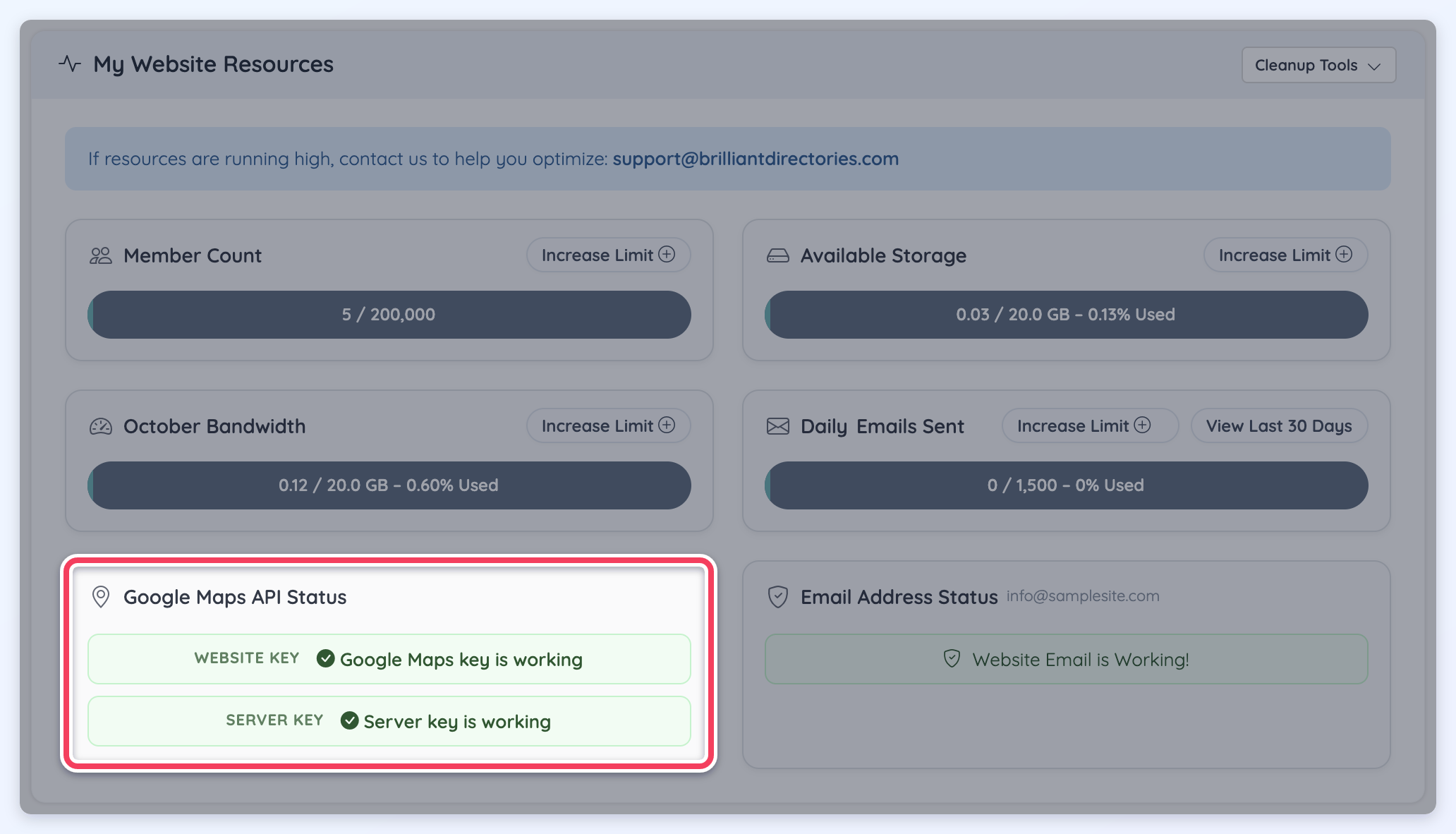Click the plus icon in Member Count Increase Limit

pos(667,254)
